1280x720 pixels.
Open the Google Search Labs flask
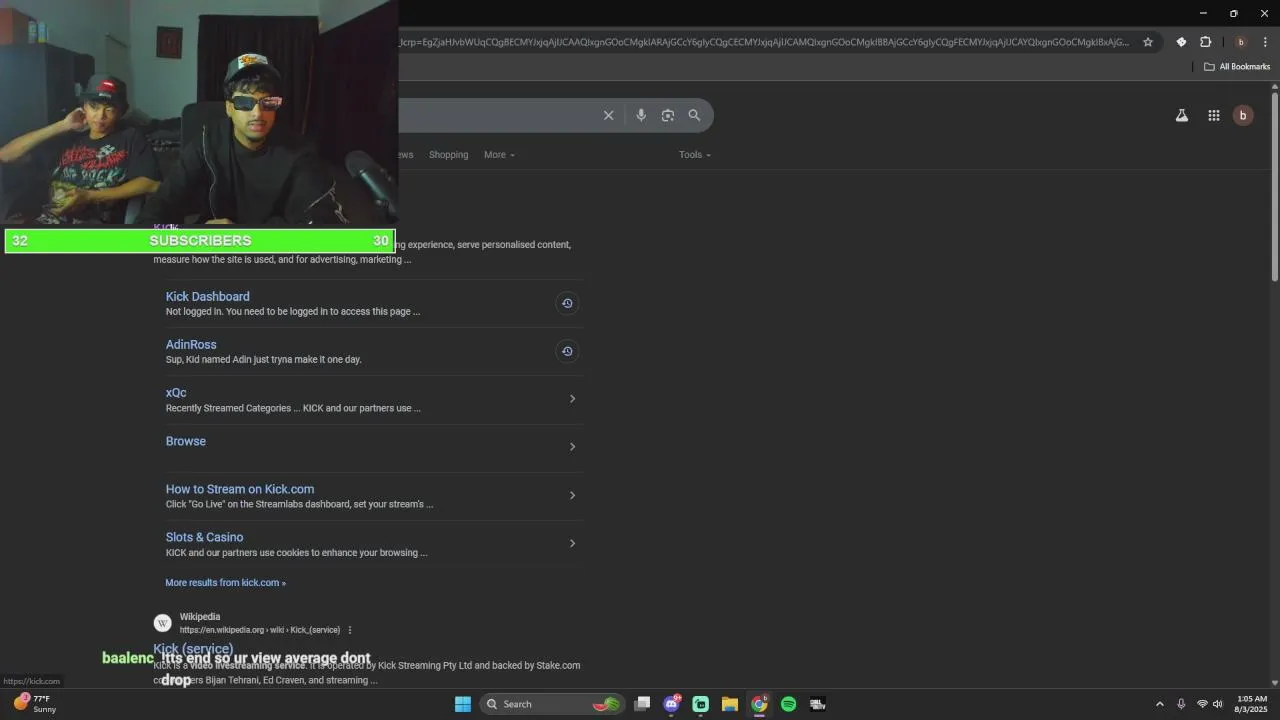(1182, 116)
